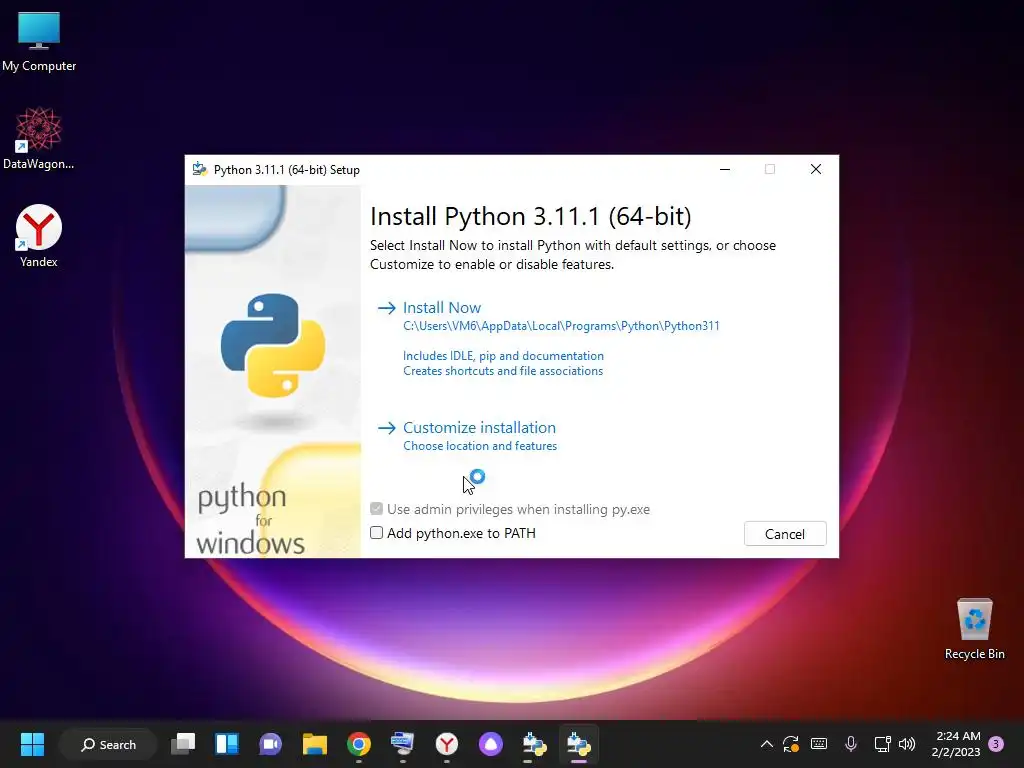Open My Computer desktop icon

(x=39, y=42)
